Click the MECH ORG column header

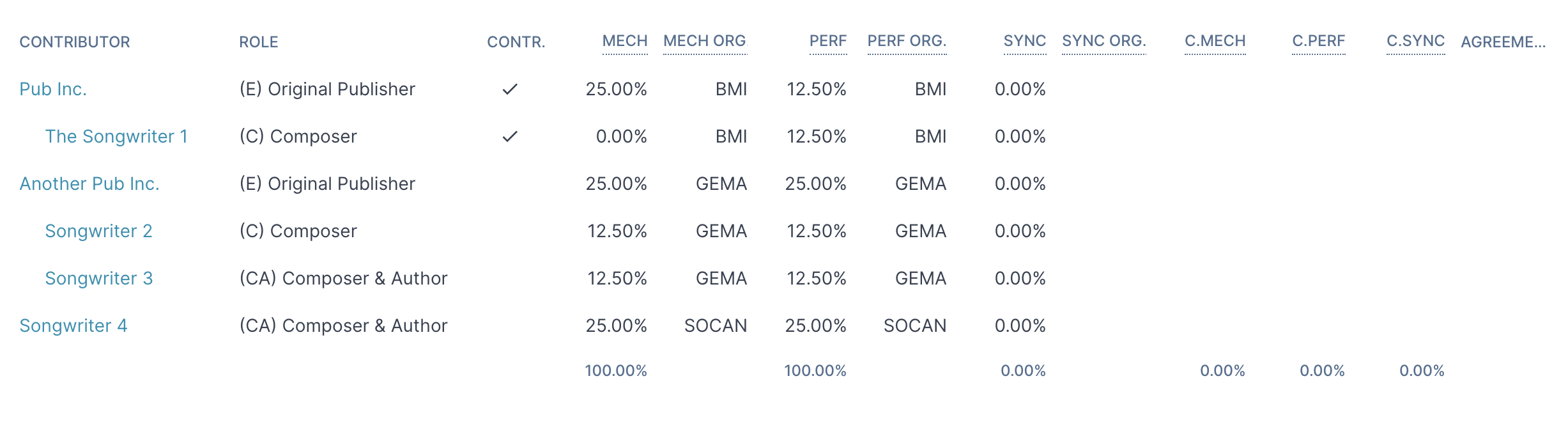(705, 41)
